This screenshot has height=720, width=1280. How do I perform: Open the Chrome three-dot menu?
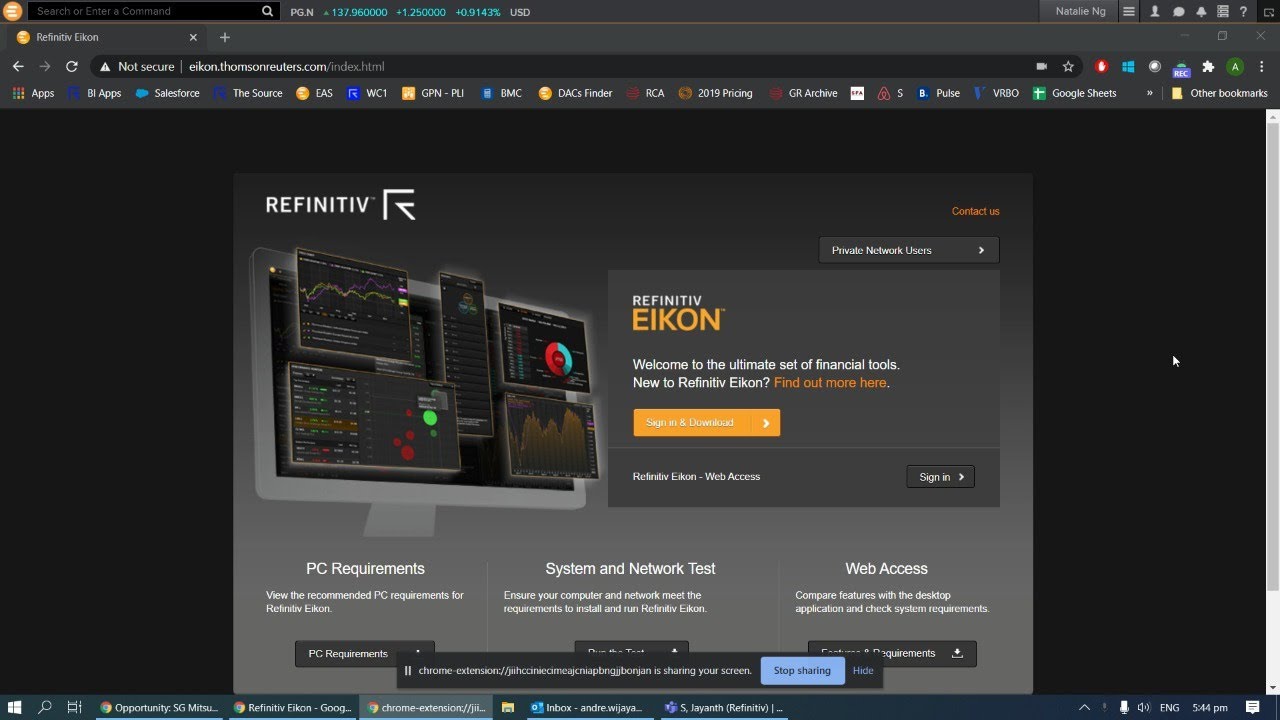pos(1260,66)
